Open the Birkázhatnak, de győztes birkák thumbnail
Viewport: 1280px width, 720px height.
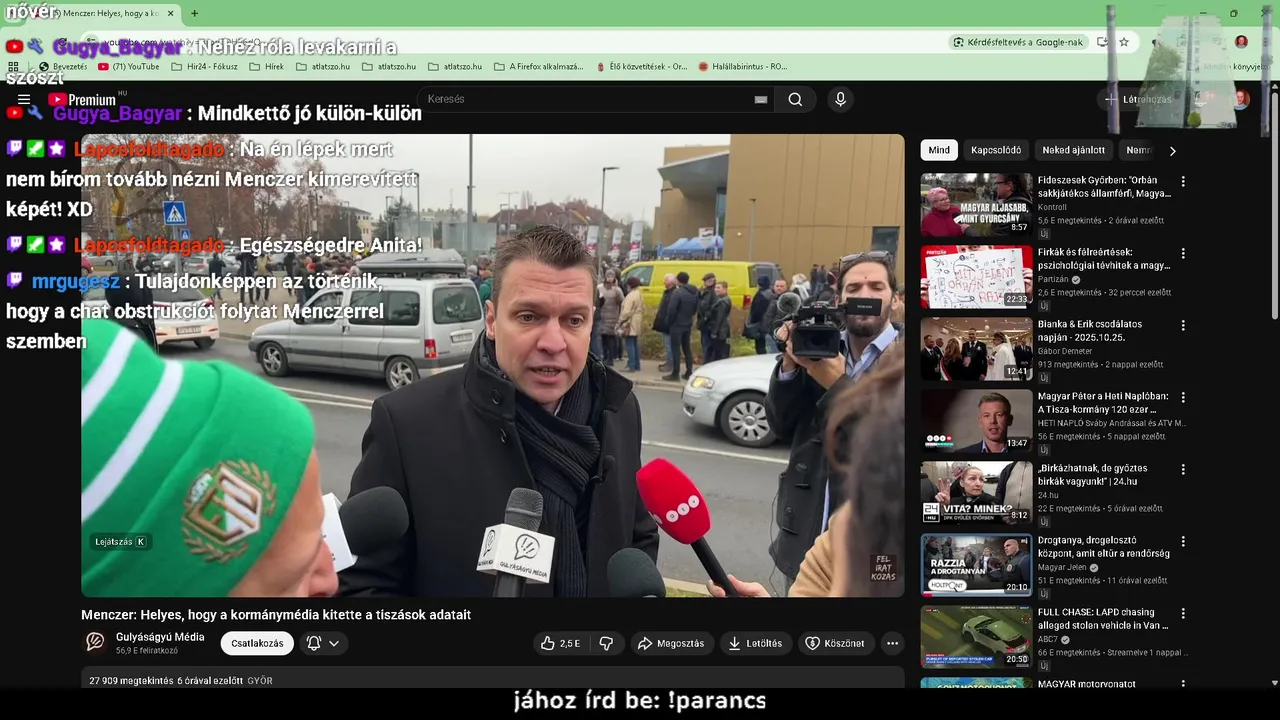(x=976, y=493)
